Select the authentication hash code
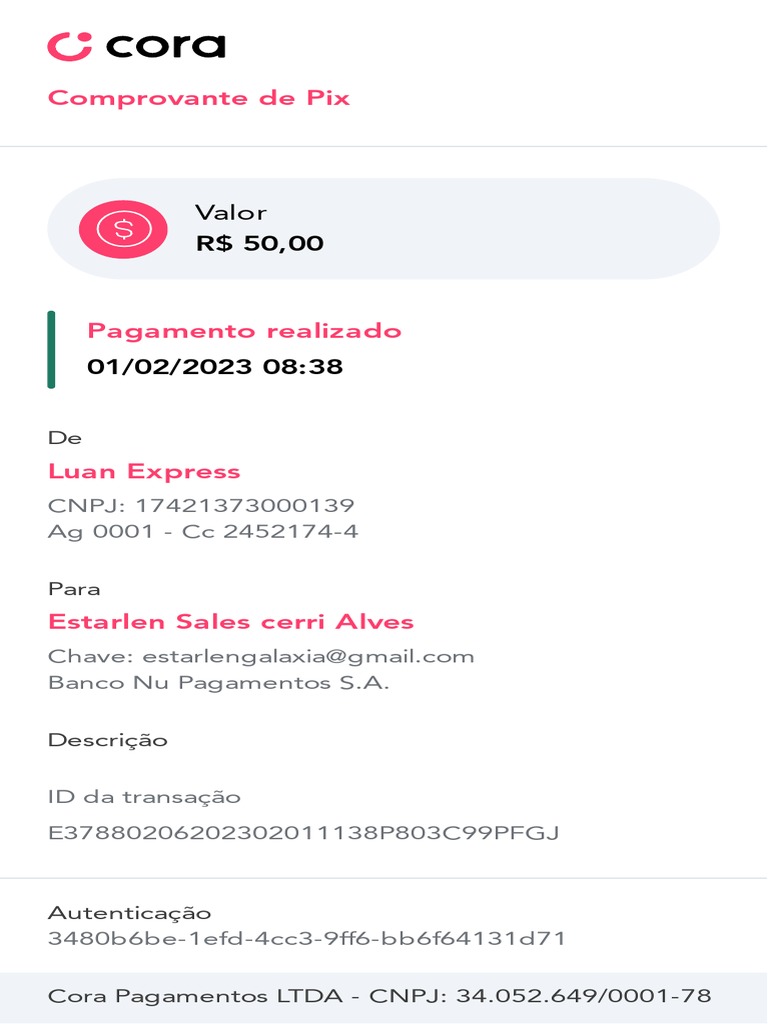The height and width of the screenshot is (1024, 768). point(307,939)
